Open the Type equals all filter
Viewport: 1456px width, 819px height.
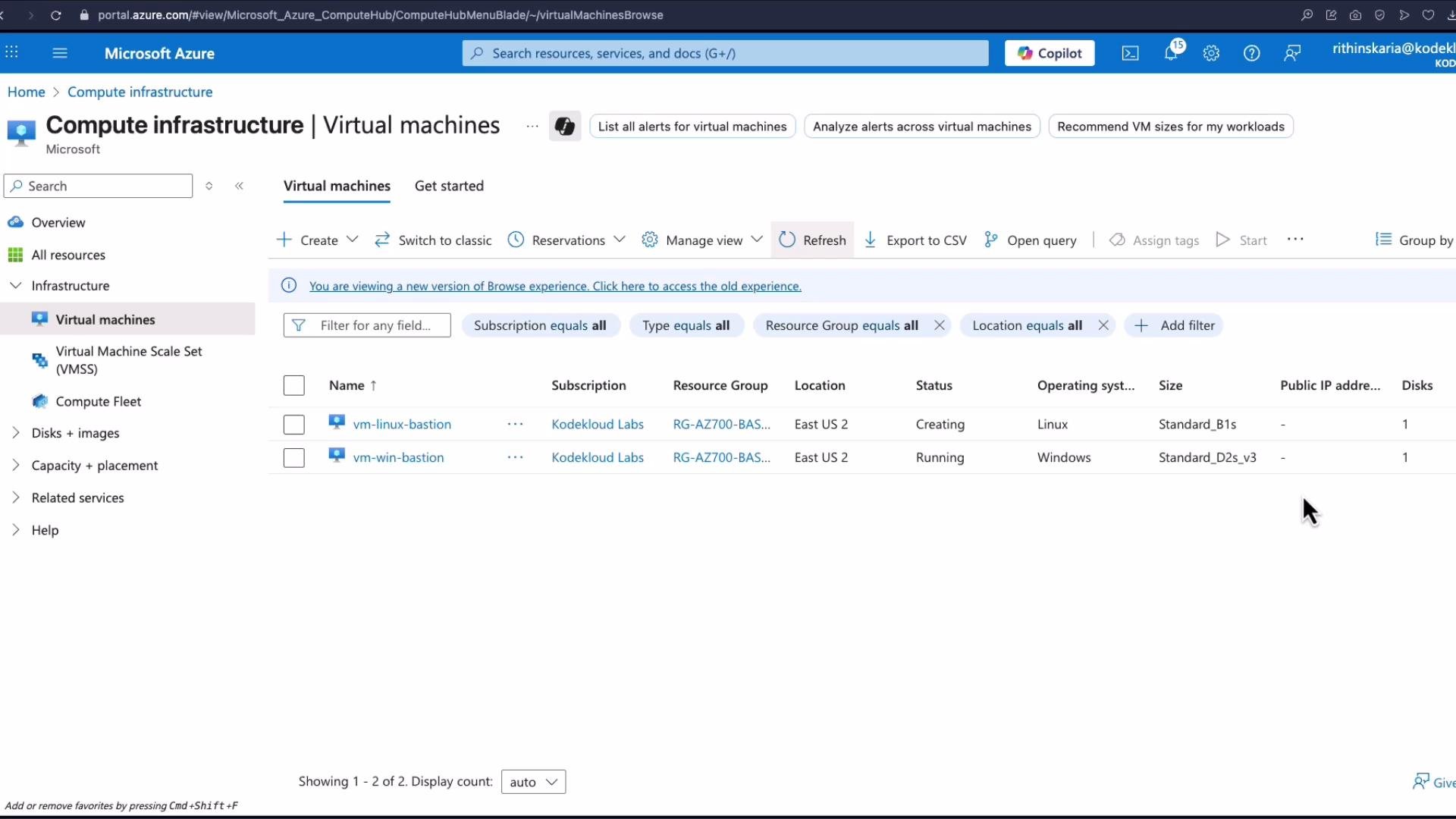[686, 325]
